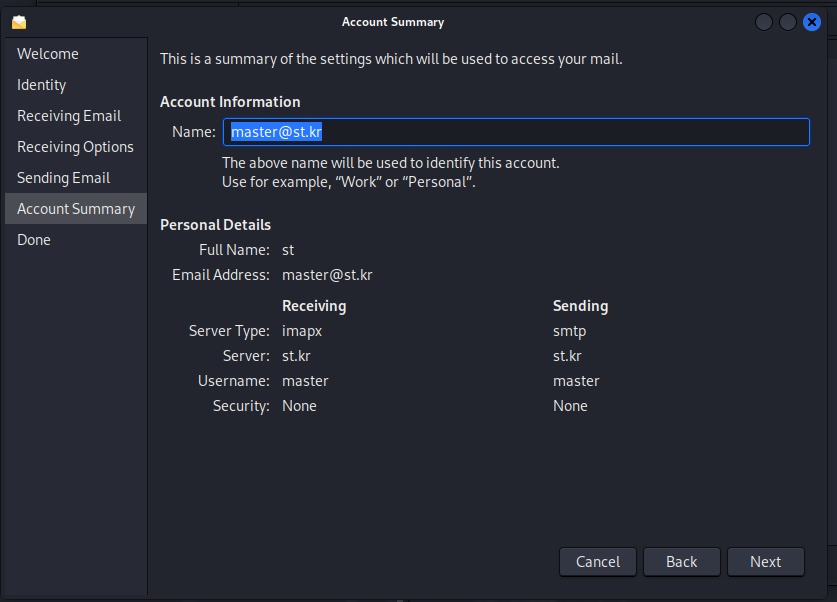This screenshot has width=837, height=602.
Task: Click the Email Address value master@st.kr
Action: point(327,275)
